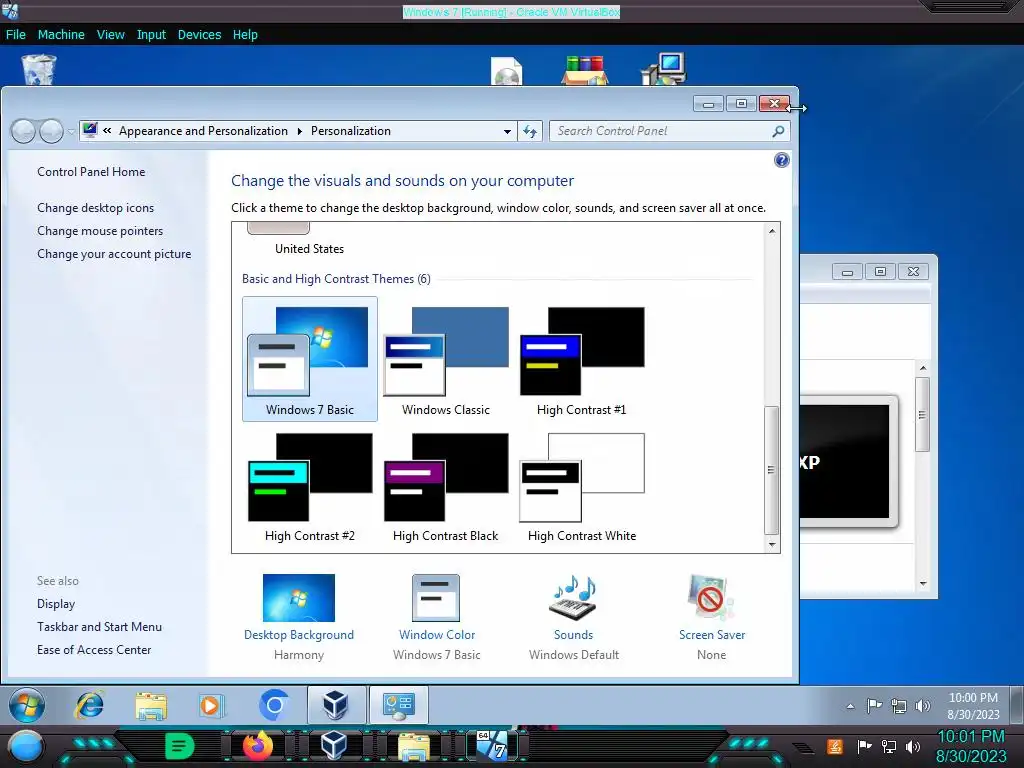Open the Screen Saver settings icon
1024x768 pixels.
711,598
